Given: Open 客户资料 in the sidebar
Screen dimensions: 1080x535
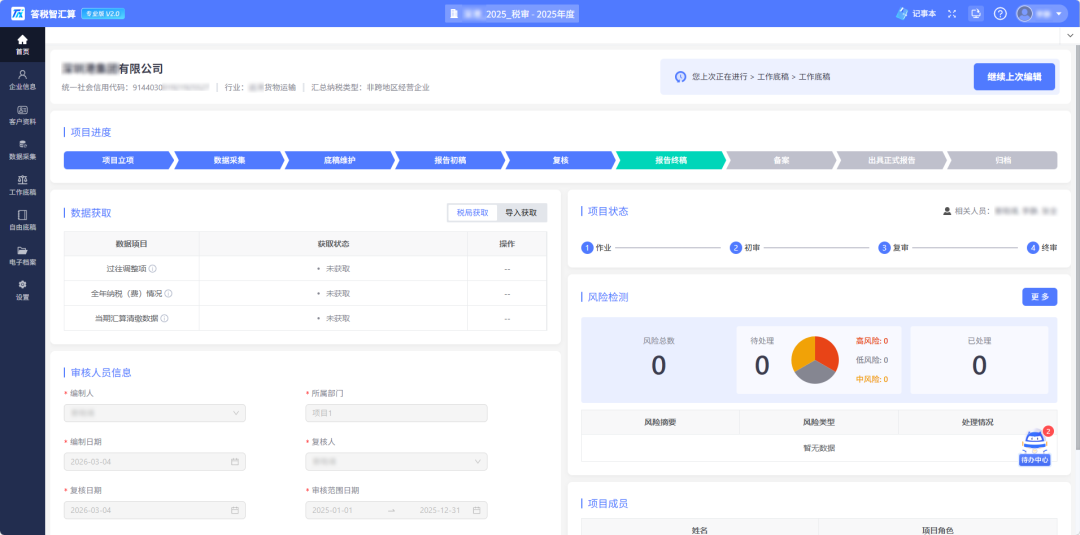Looking at the screenshot, I should pos(22,115).
